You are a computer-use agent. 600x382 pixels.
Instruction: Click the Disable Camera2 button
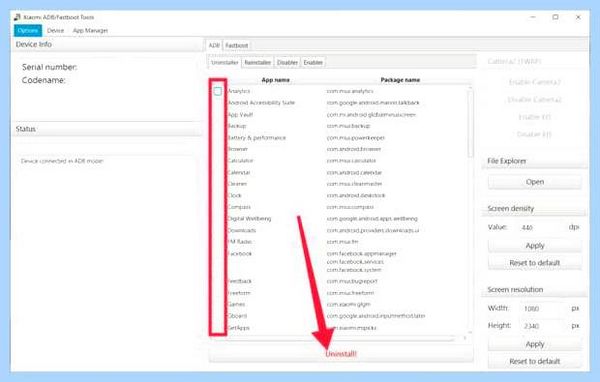click(x=535, y=100)
